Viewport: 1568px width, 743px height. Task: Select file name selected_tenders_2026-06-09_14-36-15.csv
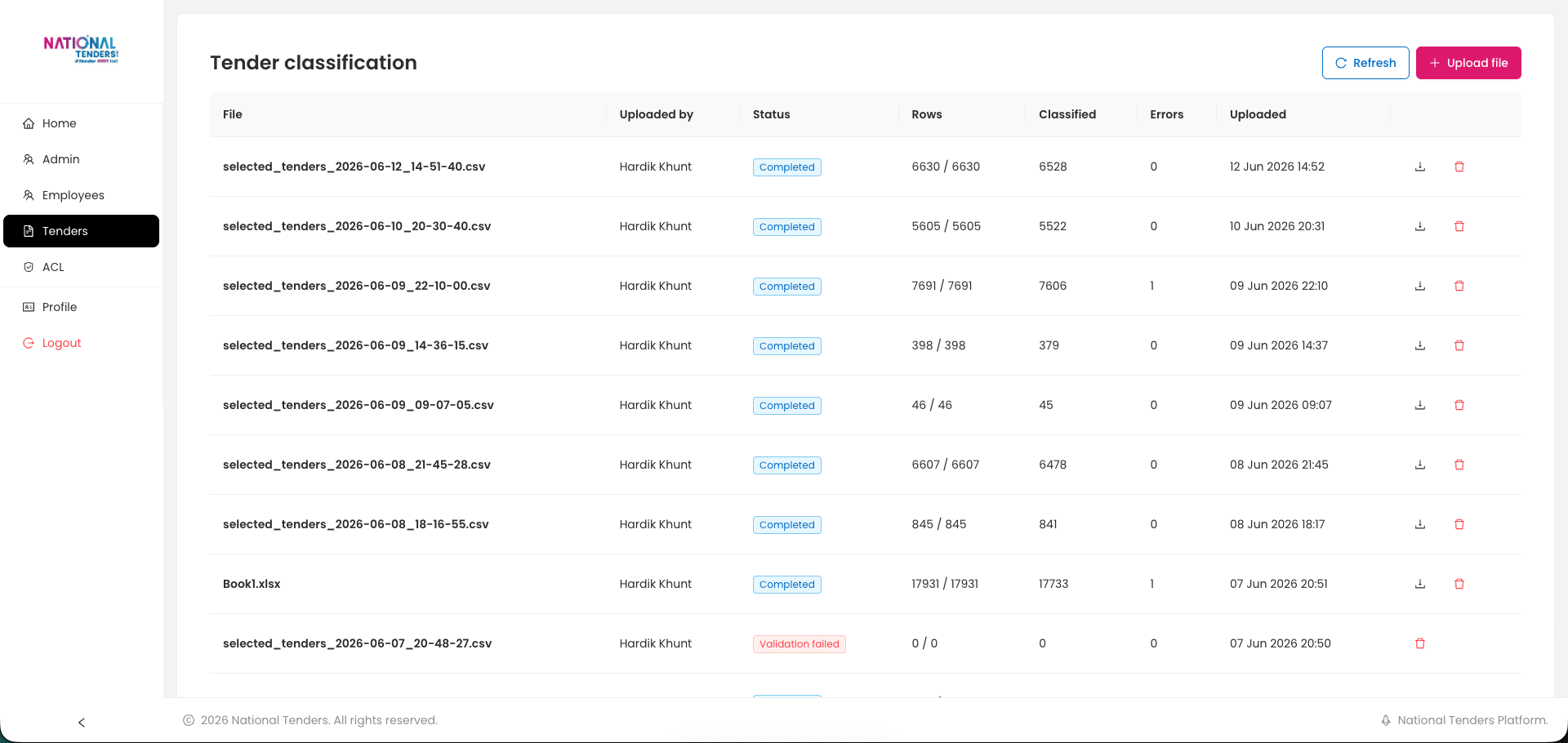pyautogui.click(x=356, y=345)
